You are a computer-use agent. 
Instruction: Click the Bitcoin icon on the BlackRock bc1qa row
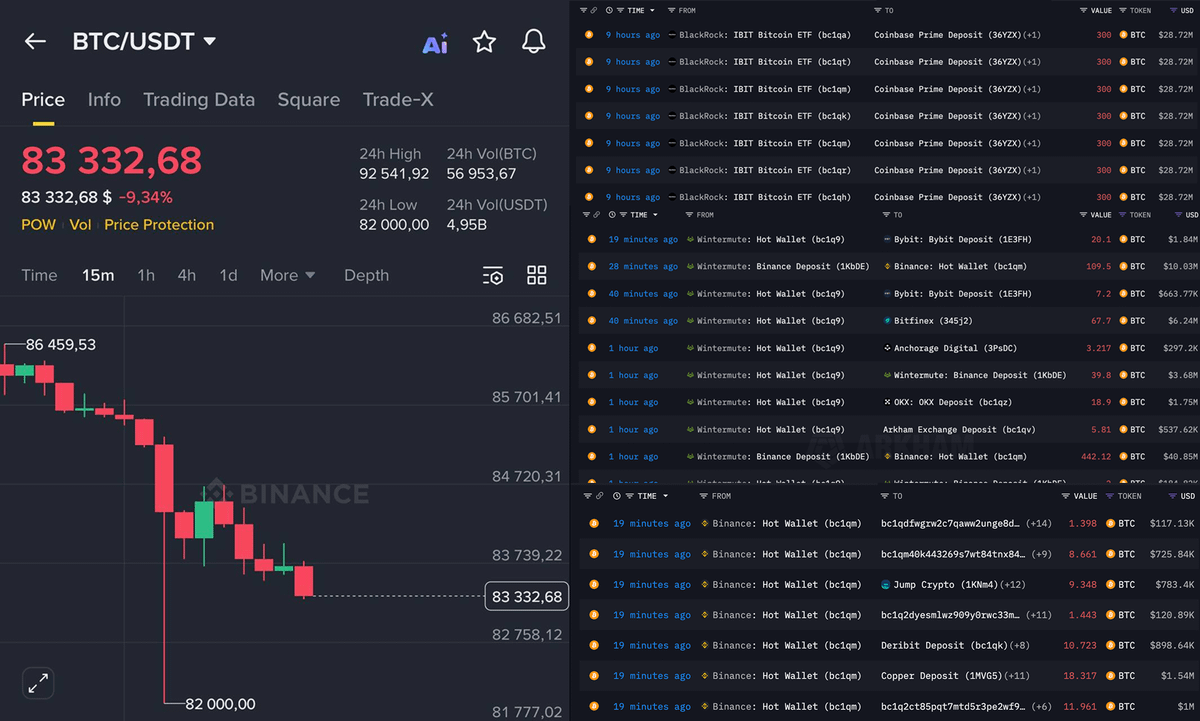(x=589, y=34)
